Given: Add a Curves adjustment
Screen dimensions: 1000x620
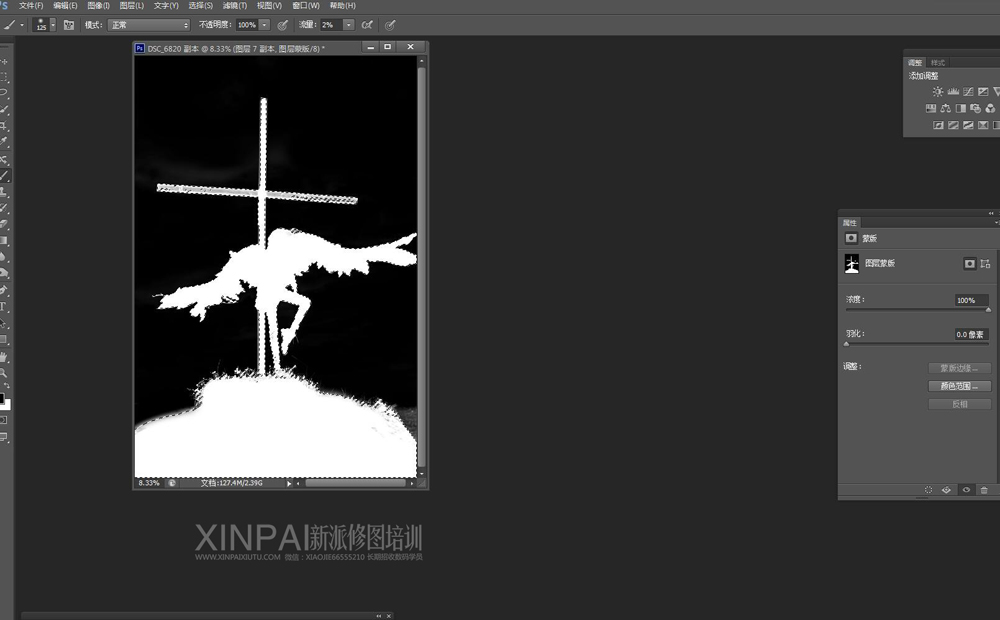Looking at the screenshot, I should [x=968, y=92].
